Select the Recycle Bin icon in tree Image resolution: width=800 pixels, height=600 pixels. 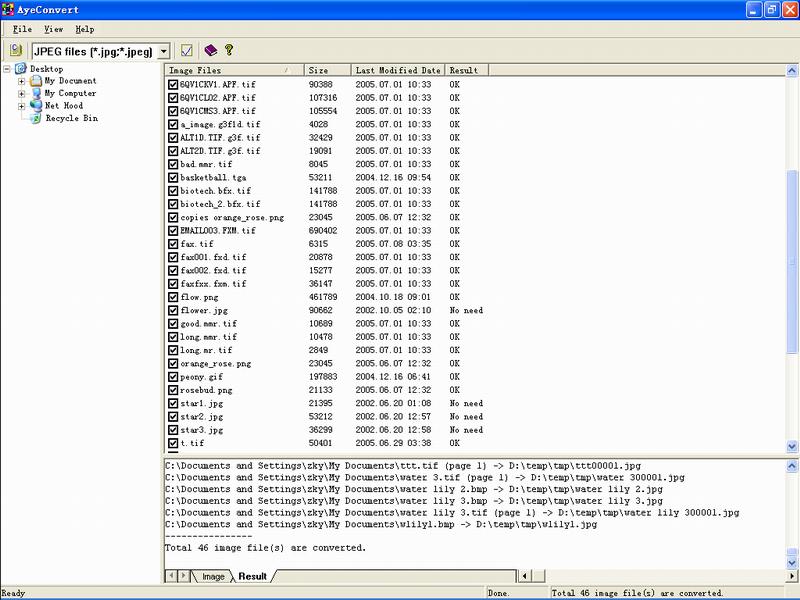click(x=36, y=118)
